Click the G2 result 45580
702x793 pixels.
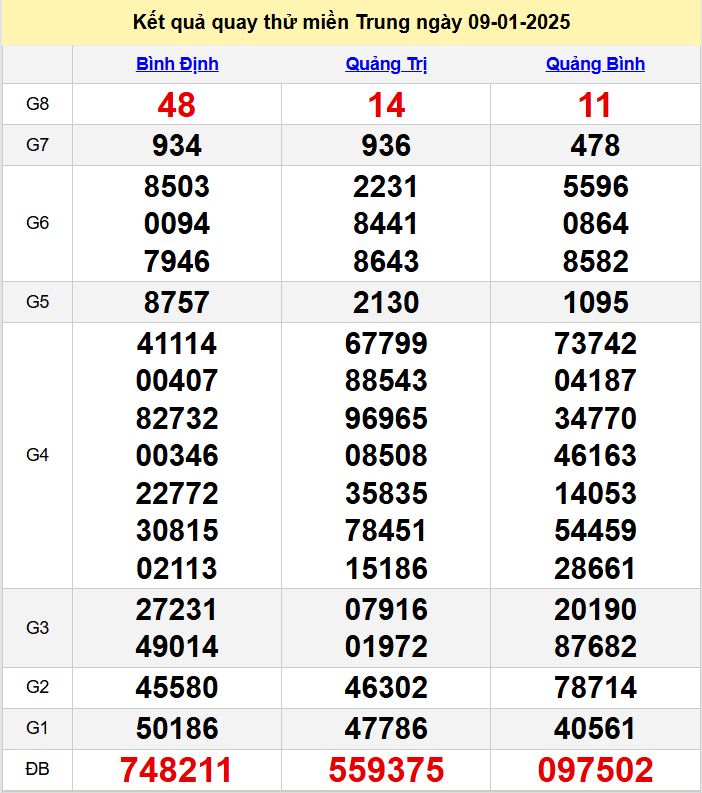177,687
